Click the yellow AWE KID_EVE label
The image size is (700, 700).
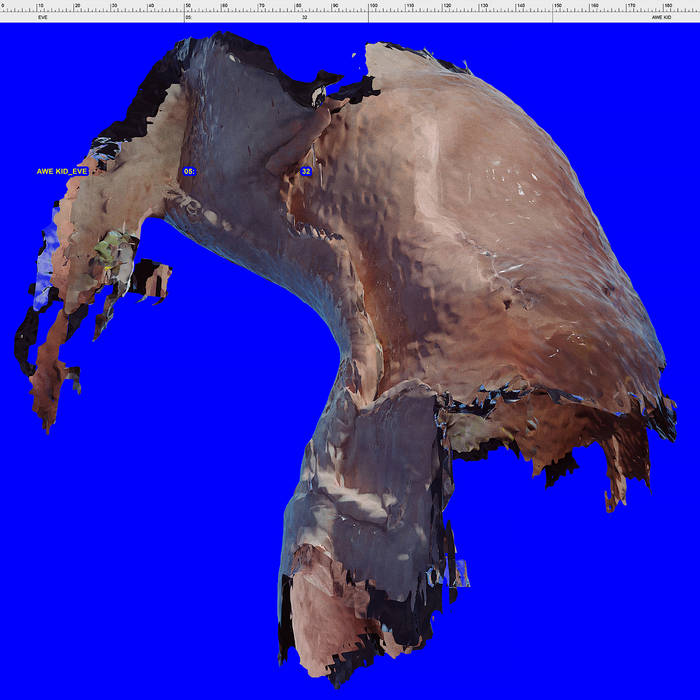click(62, 172)
